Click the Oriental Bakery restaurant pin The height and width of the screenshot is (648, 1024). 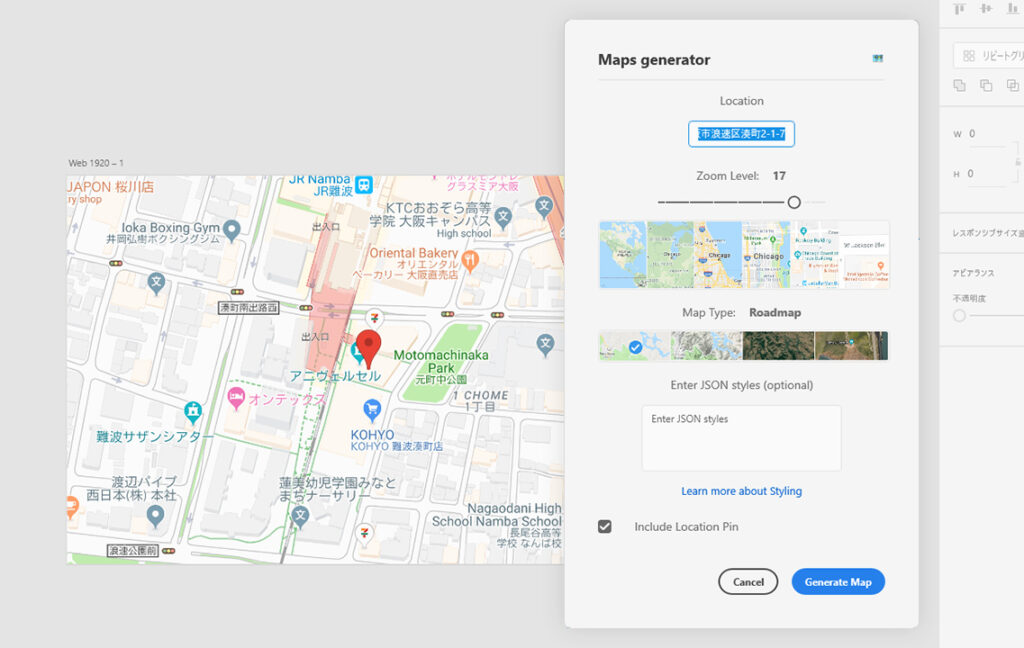[x=470, y=260]
